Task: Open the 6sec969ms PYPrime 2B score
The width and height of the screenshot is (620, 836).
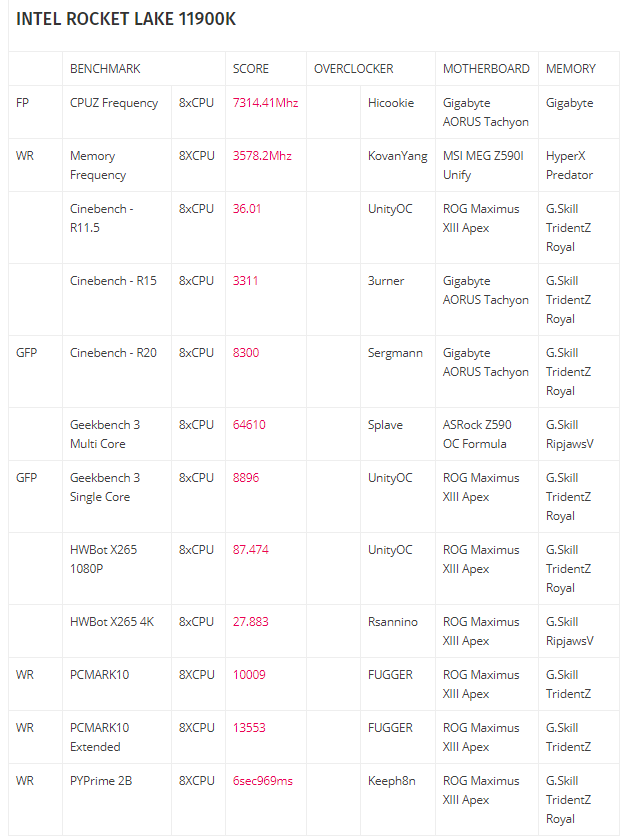Action: tap(262, 781)
